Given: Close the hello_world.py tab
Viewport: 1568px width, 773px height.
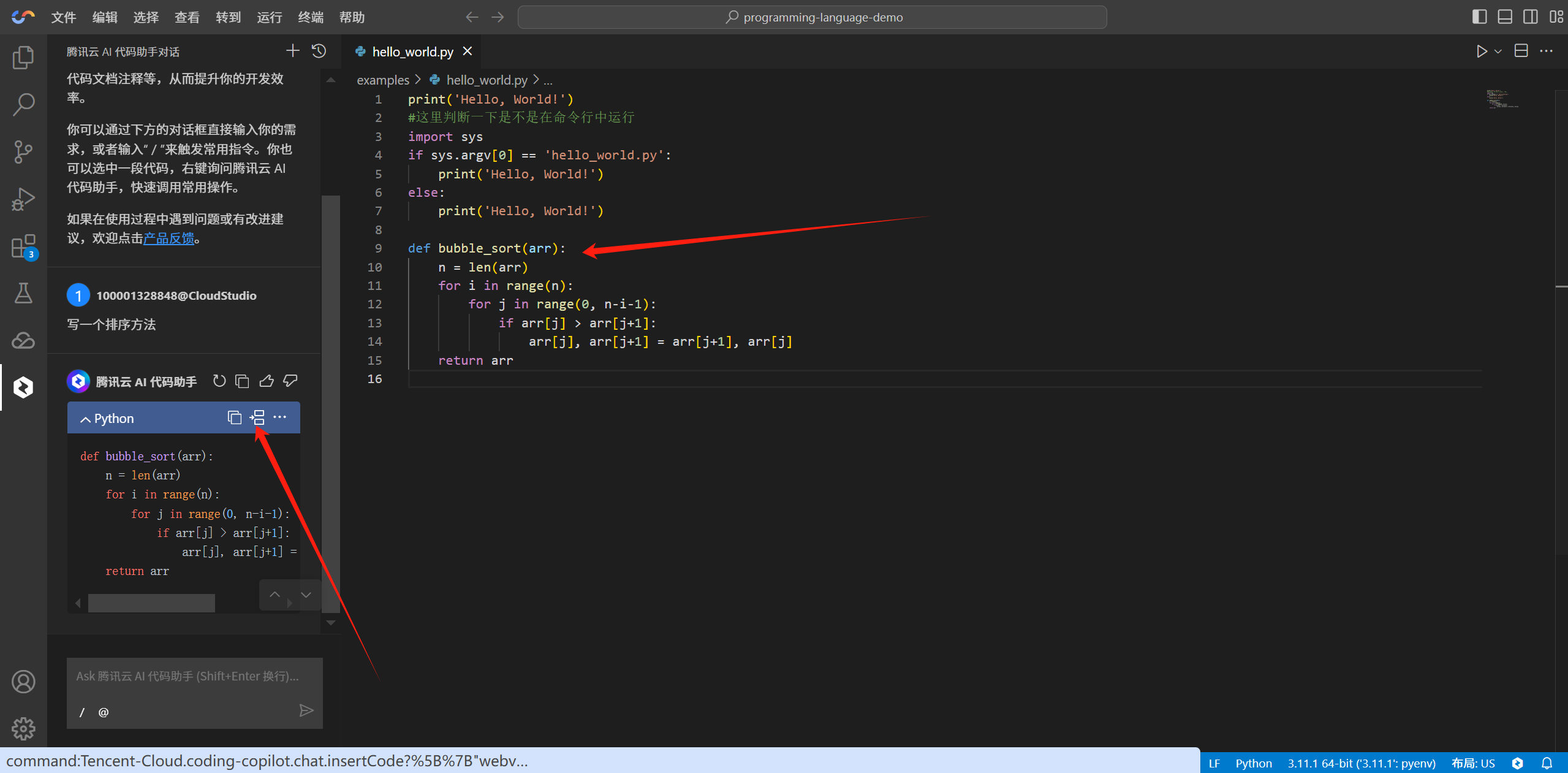Looking at the screenshot, I should [x=468, y=51].
